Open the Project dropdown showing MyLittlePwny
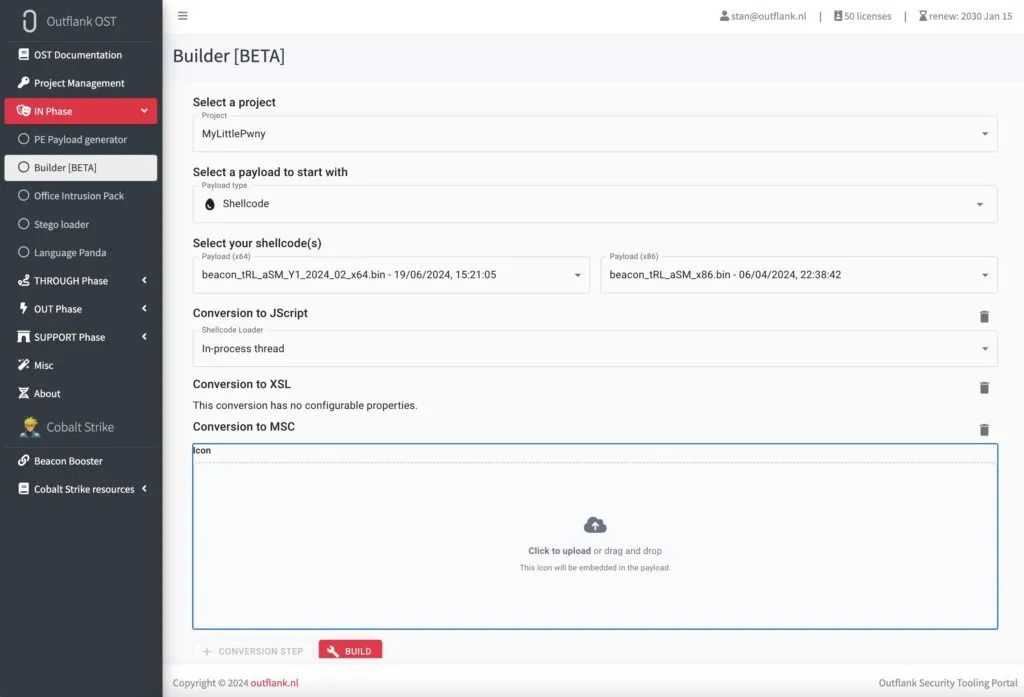This screenshot has width=1024, height=697. [595, 134]
